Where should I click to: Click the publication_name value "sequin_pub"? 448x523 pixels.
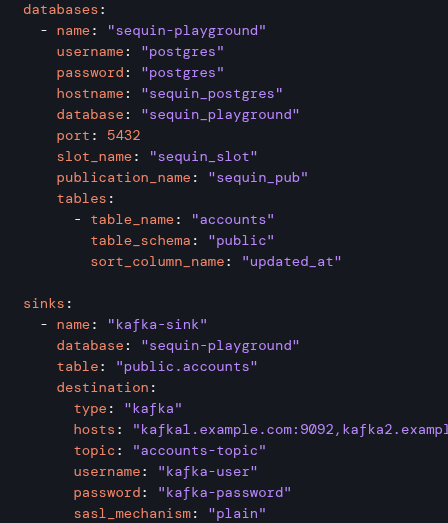pyautogui.click(x=258, y=178)
